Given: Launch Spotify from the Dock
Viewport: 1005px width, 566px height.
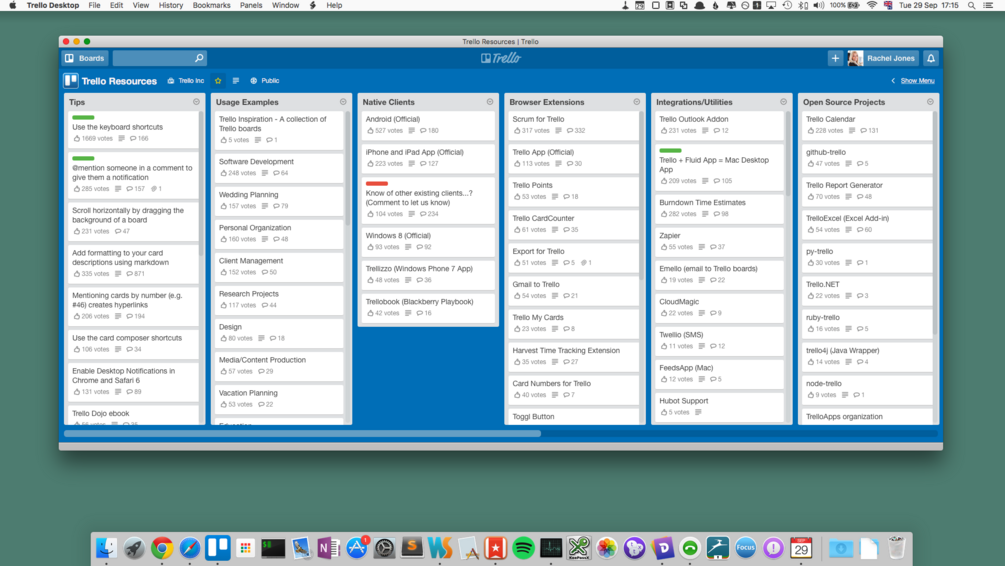Looking at the screenshot, I should tap(523, 547).
